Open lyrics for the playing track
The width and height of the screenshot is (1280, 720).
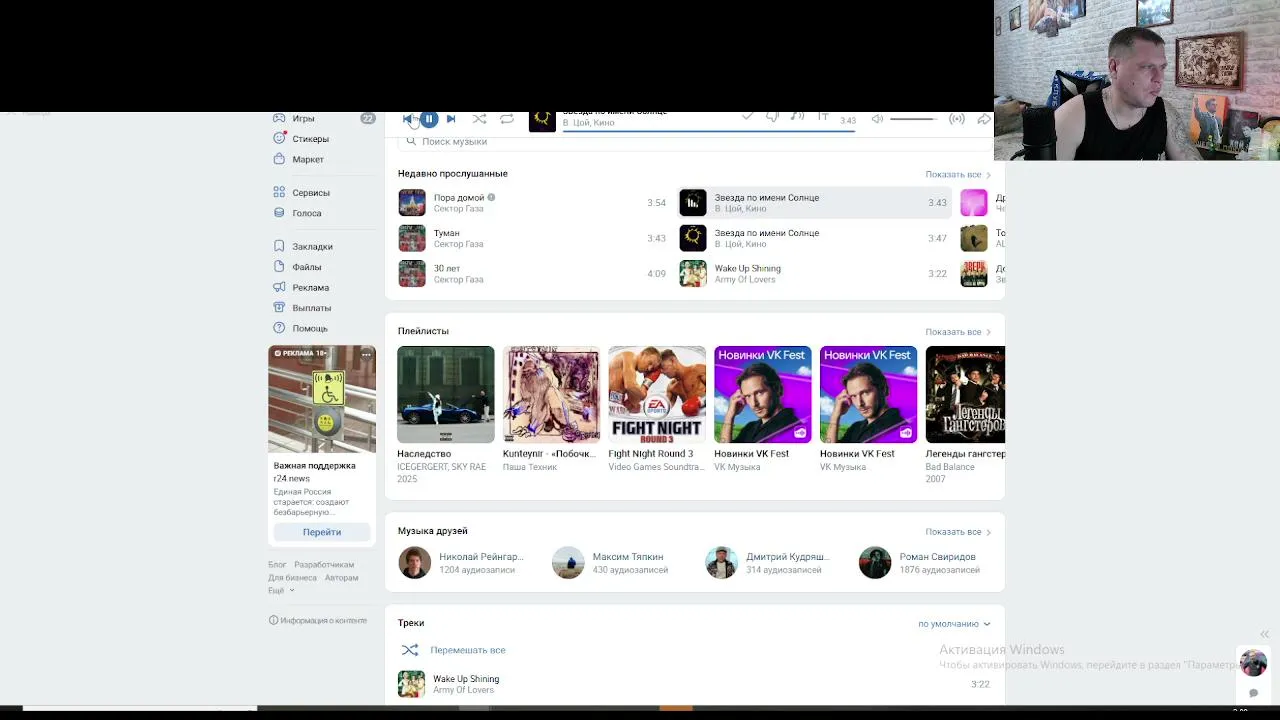click(x=822, y=118)
